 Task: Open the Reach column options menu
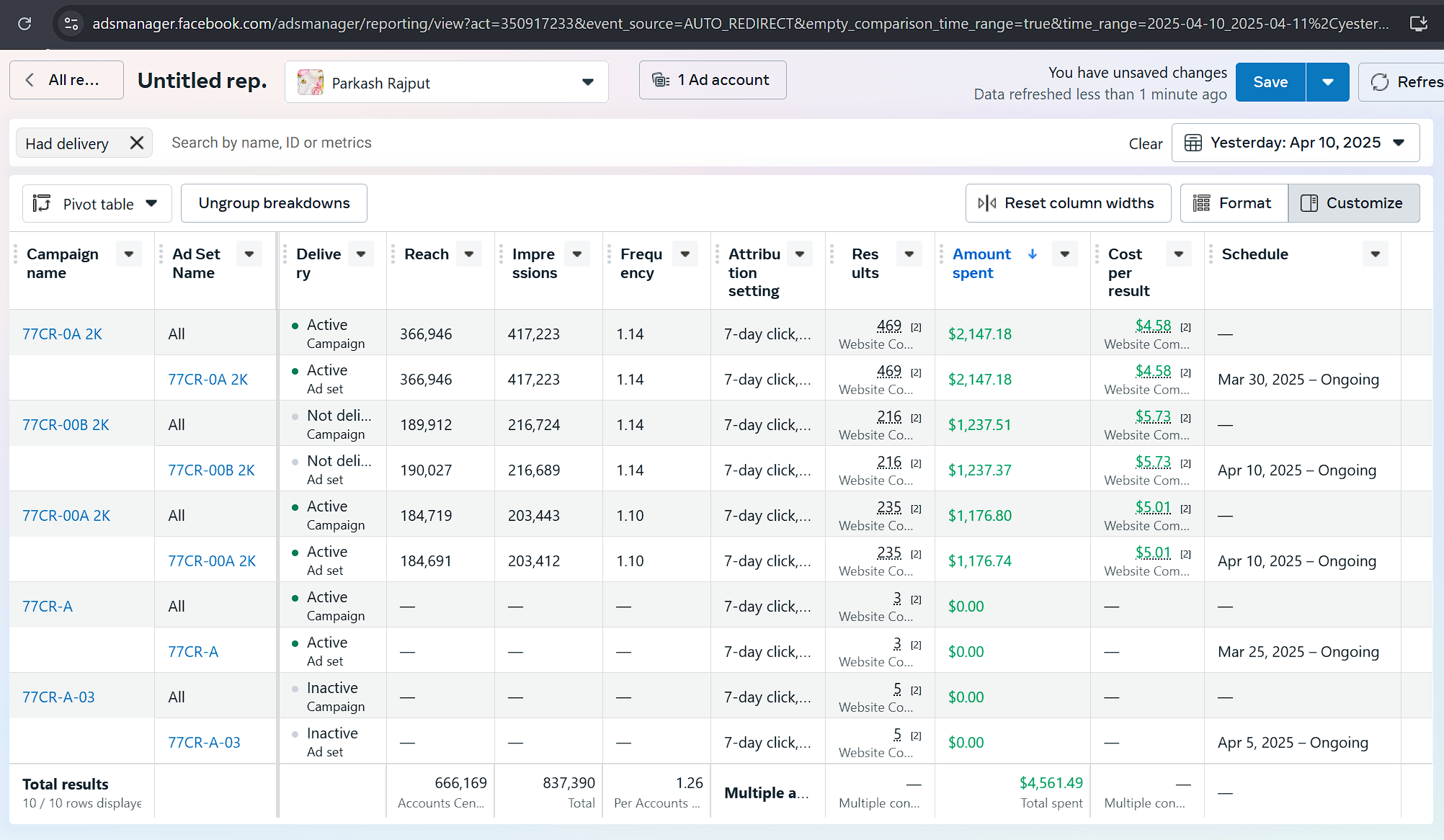[469, 254]
